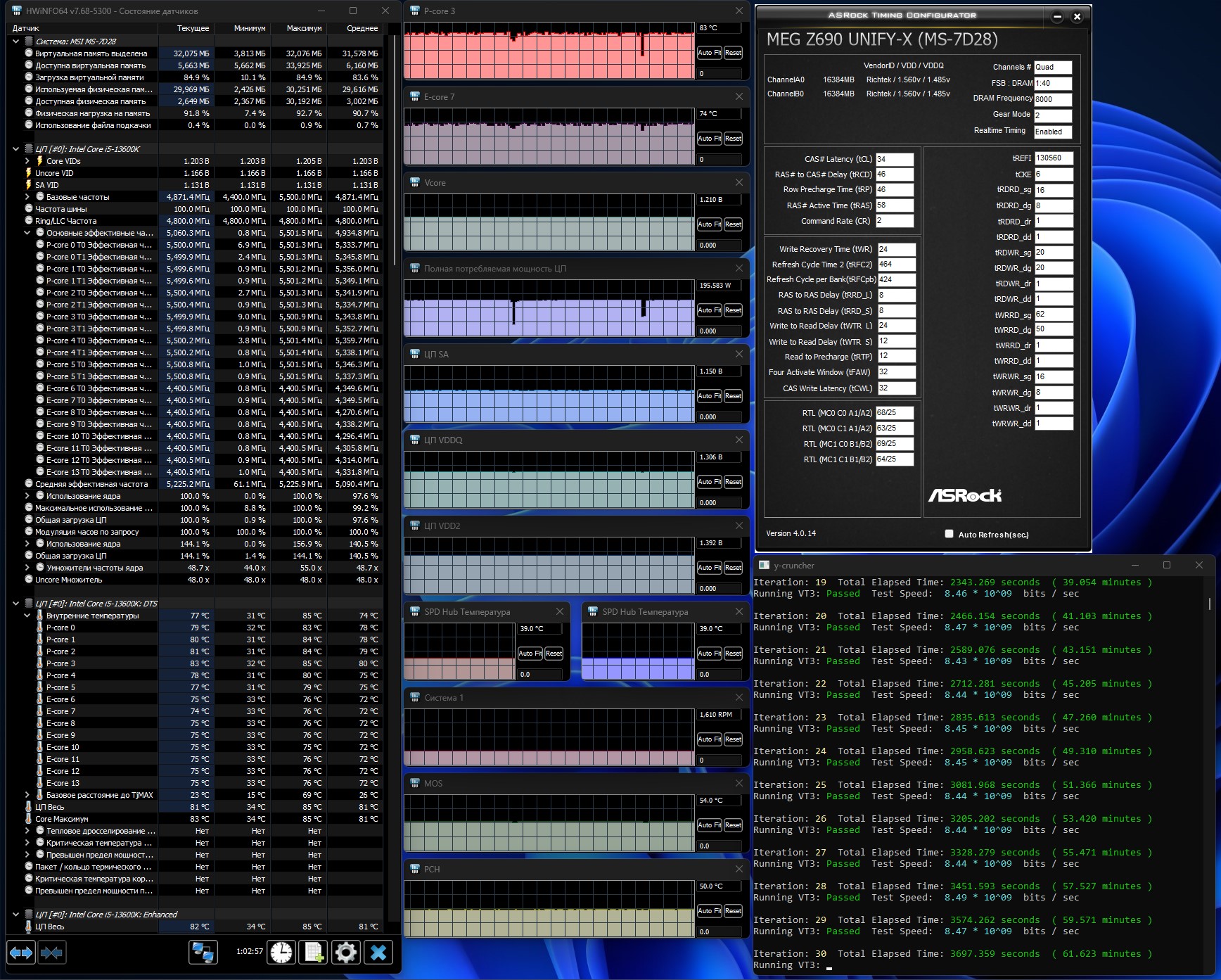
Task: Expand the Core VIDs row
Action: click(27, 161)
